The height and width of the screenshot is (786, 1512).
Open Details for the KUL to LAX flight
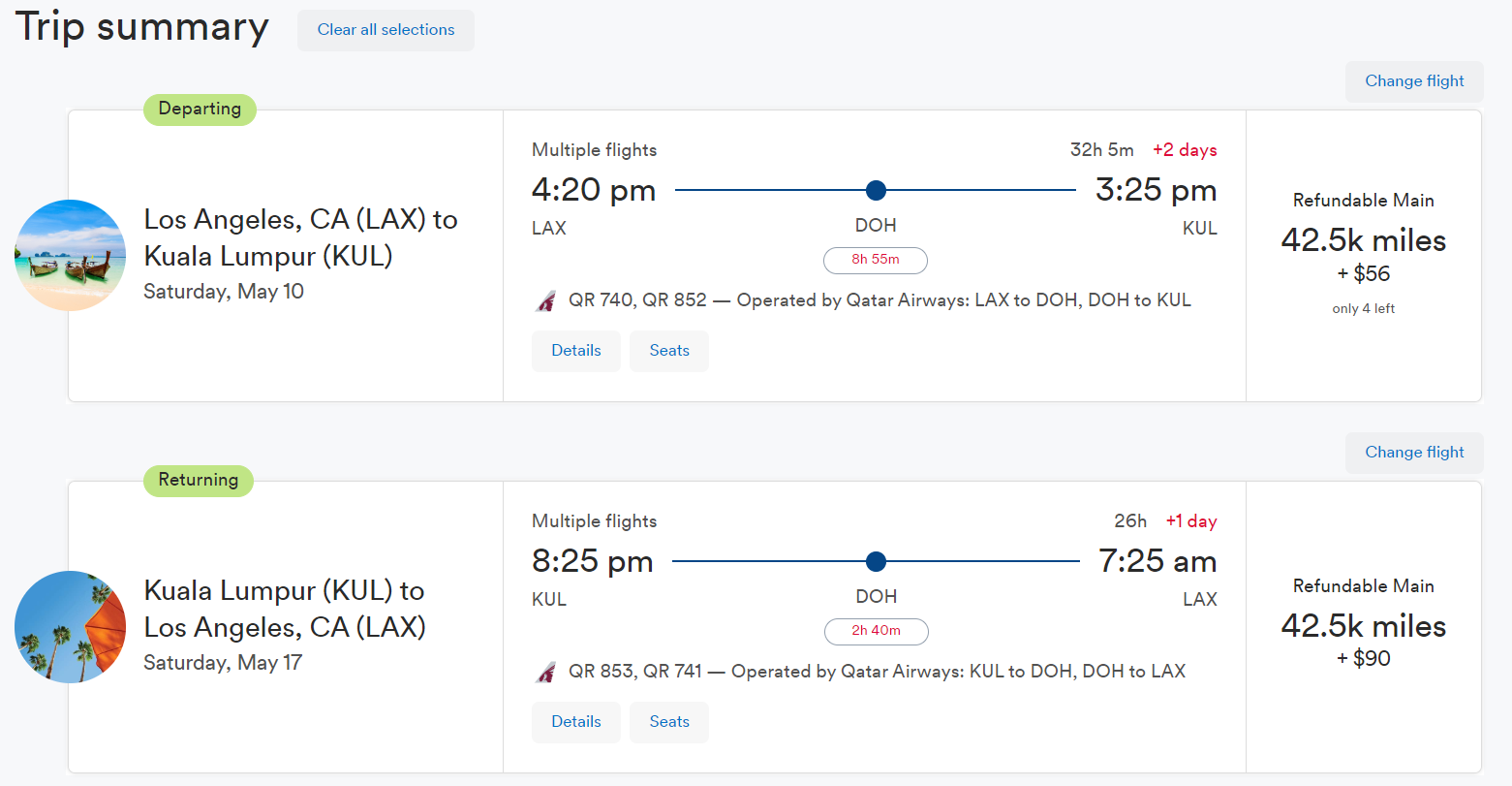coord(575,721)
